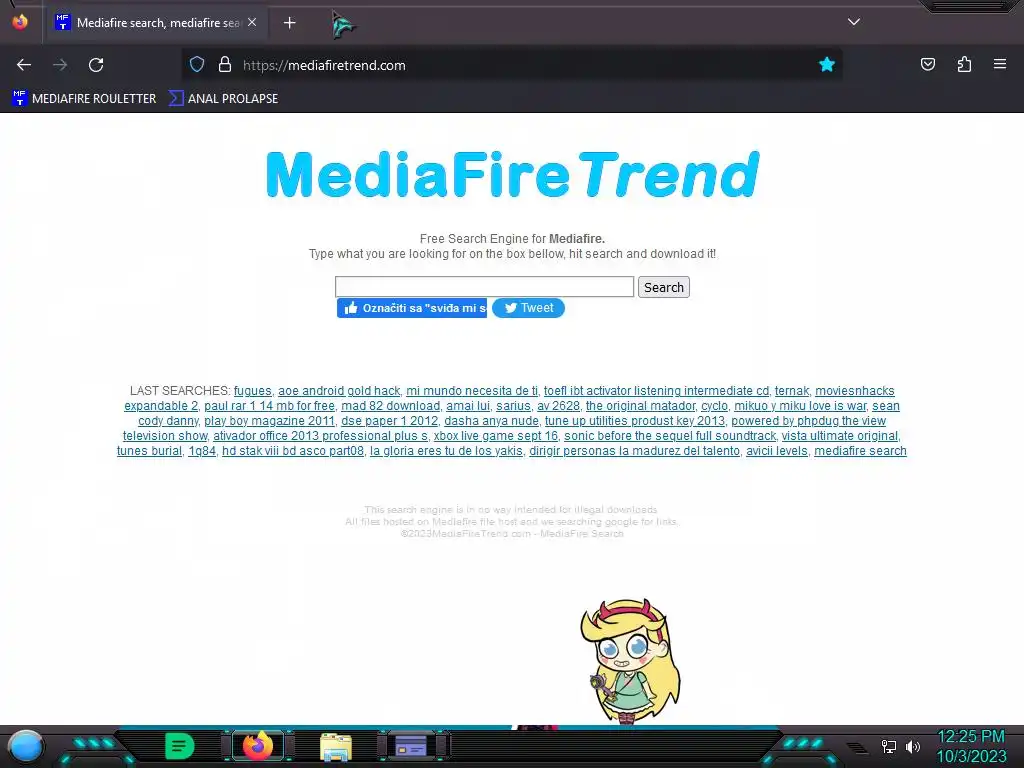Open the "sarius" link

513,406
